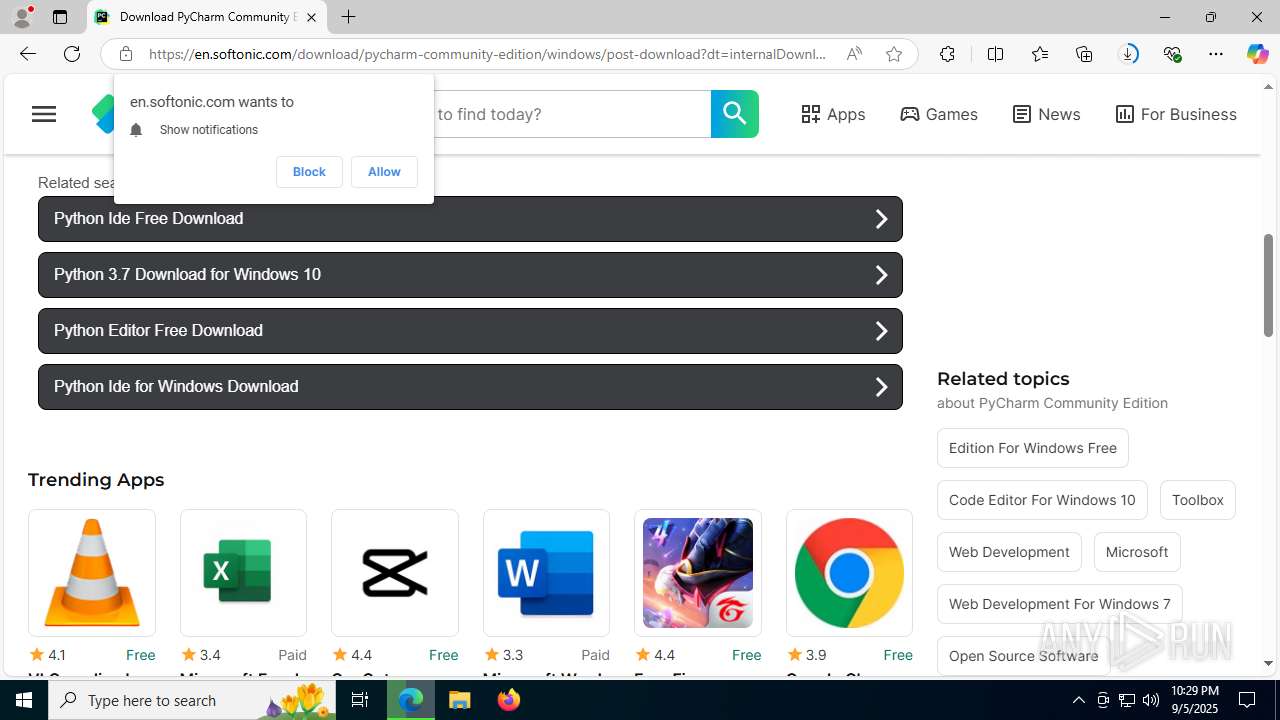
Task: Open CapCut trending app icon
Action: coord(395,573)
